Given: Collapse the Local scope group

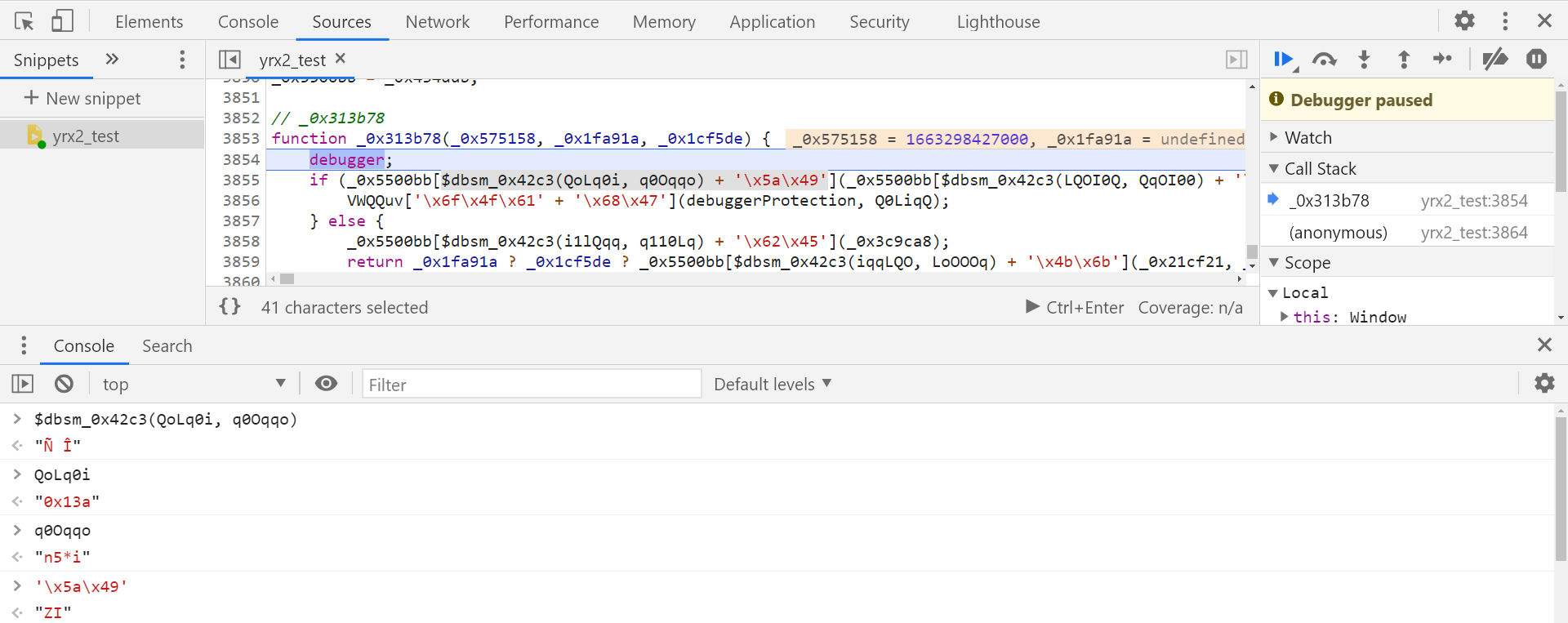Looking at the screenshot, I should pyautogui.click(x=1298, y=292).
